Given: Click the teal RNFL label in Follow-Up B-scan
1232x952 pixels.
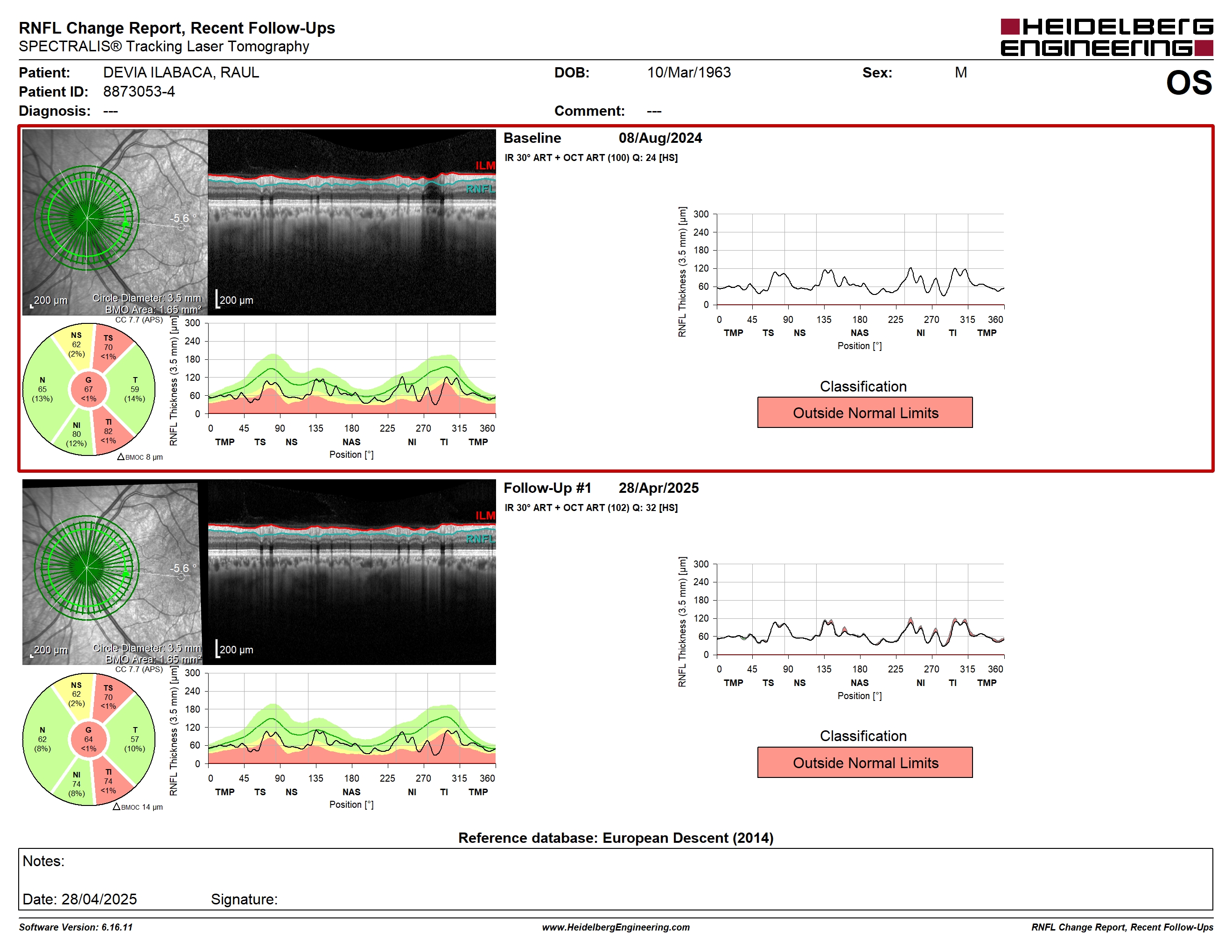Looking at the screenshot, I should pos(481,539).
